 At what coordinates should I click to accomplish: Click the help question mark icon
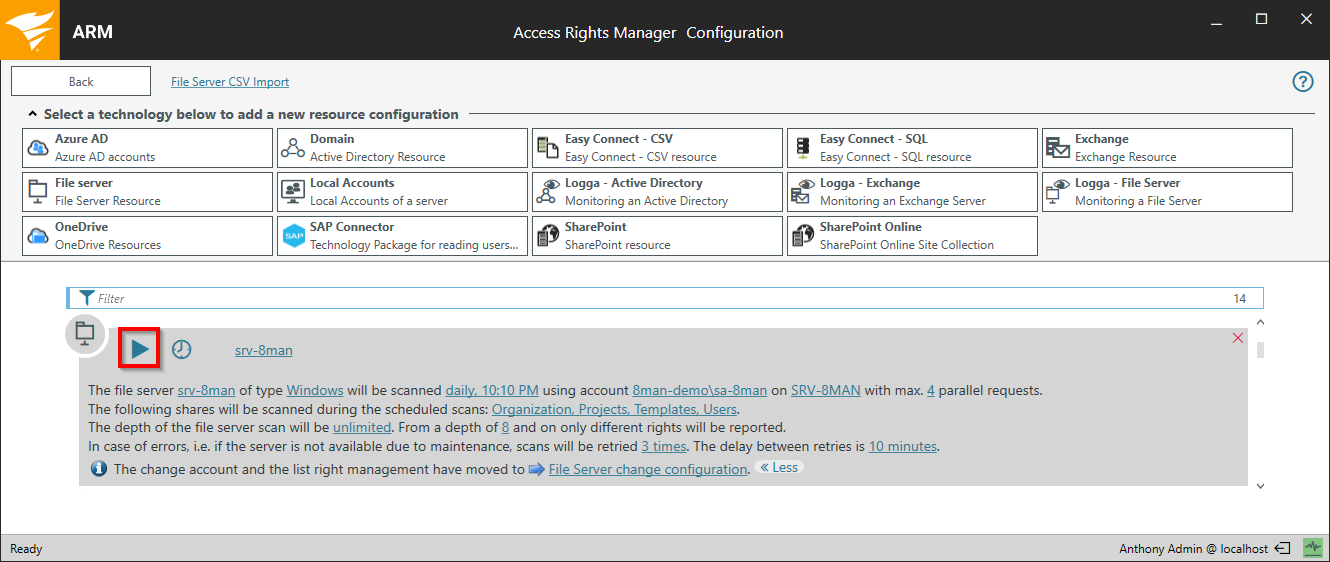1302,82
